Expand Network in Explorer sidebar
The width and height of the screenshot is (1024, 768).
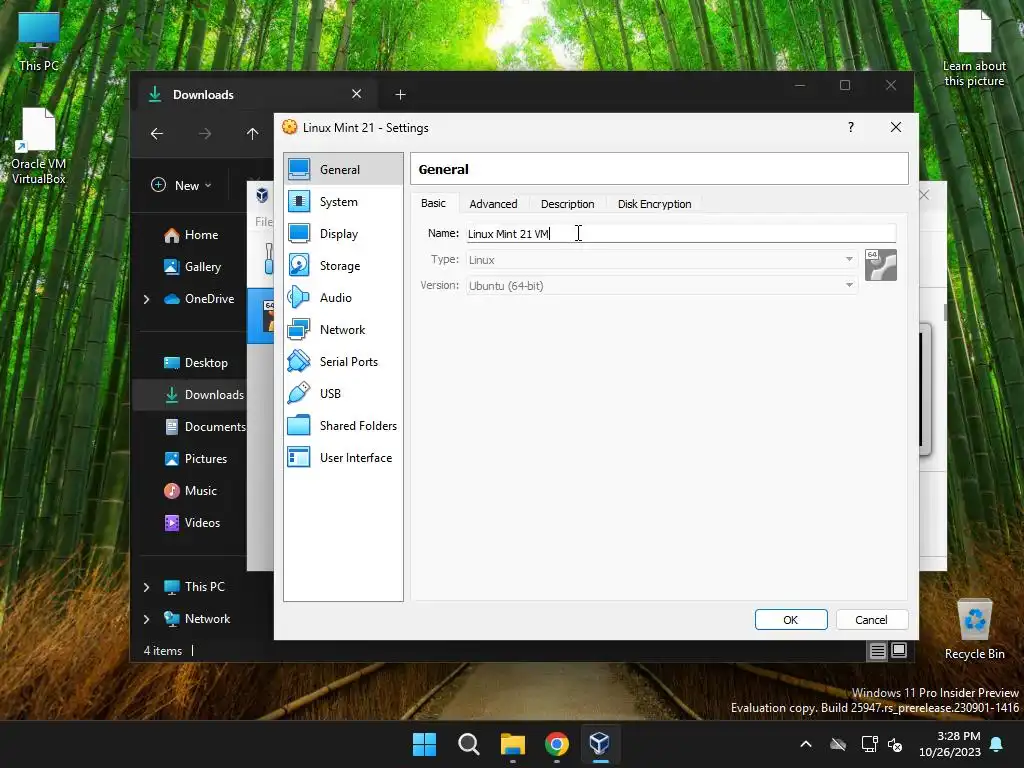[146, 619]
